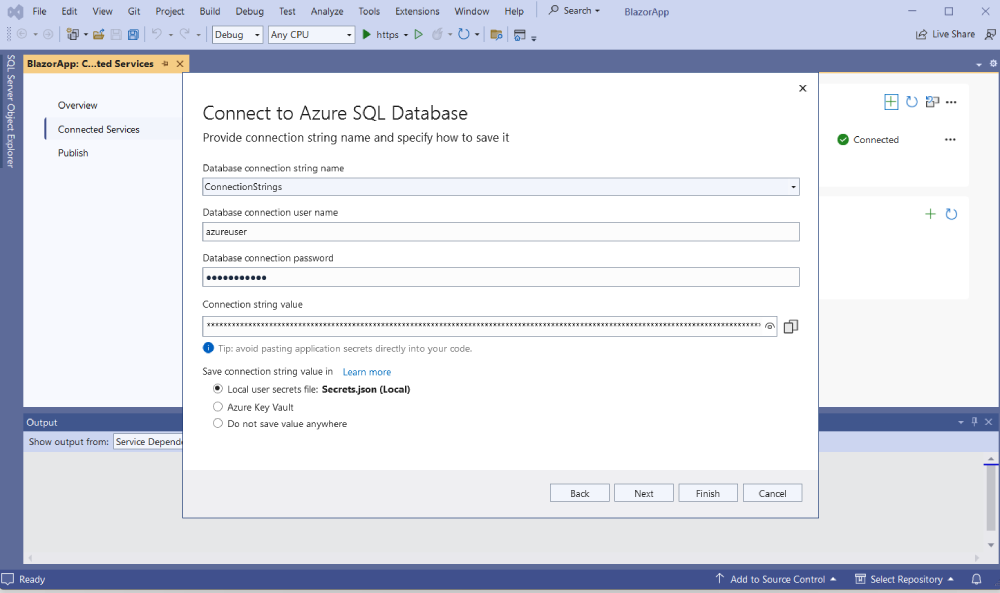
Task: Click the Find in Files folder icon
Action: click(x=496, y=34)
